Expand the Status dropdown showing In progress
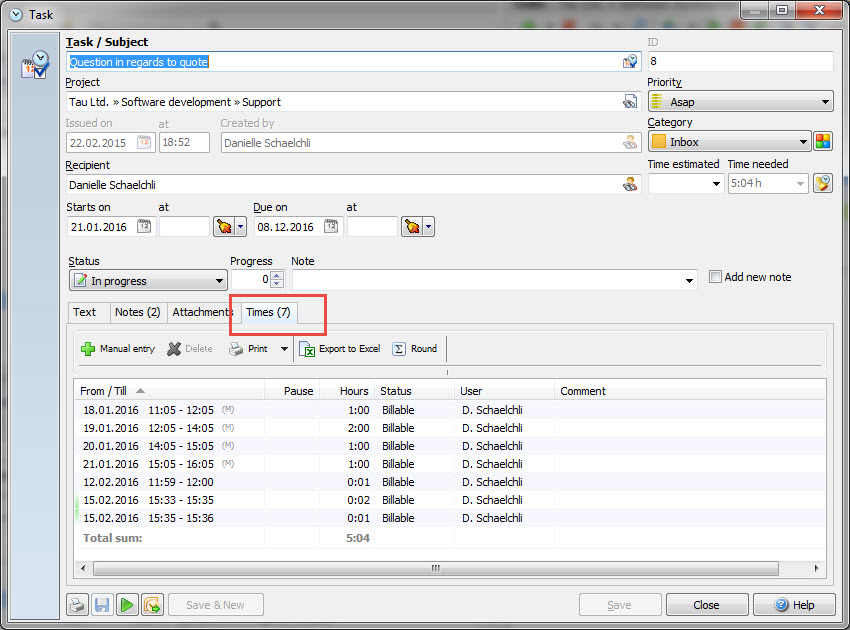Viewport: 850px width, 630px height. tap(219, 282)
